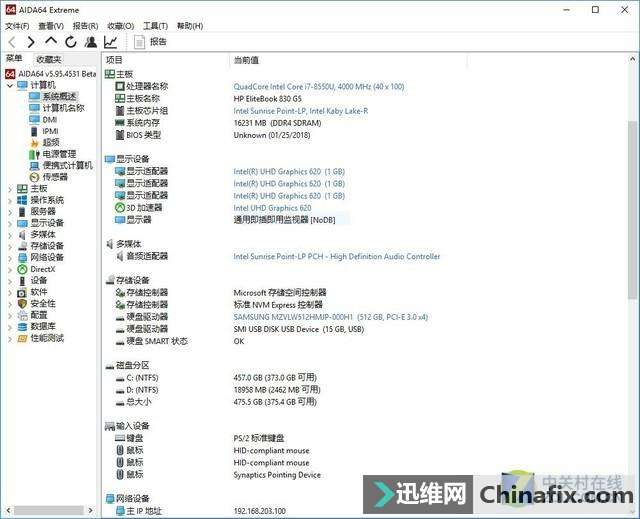Click the 超频 flame icon

tap(34, 143)
